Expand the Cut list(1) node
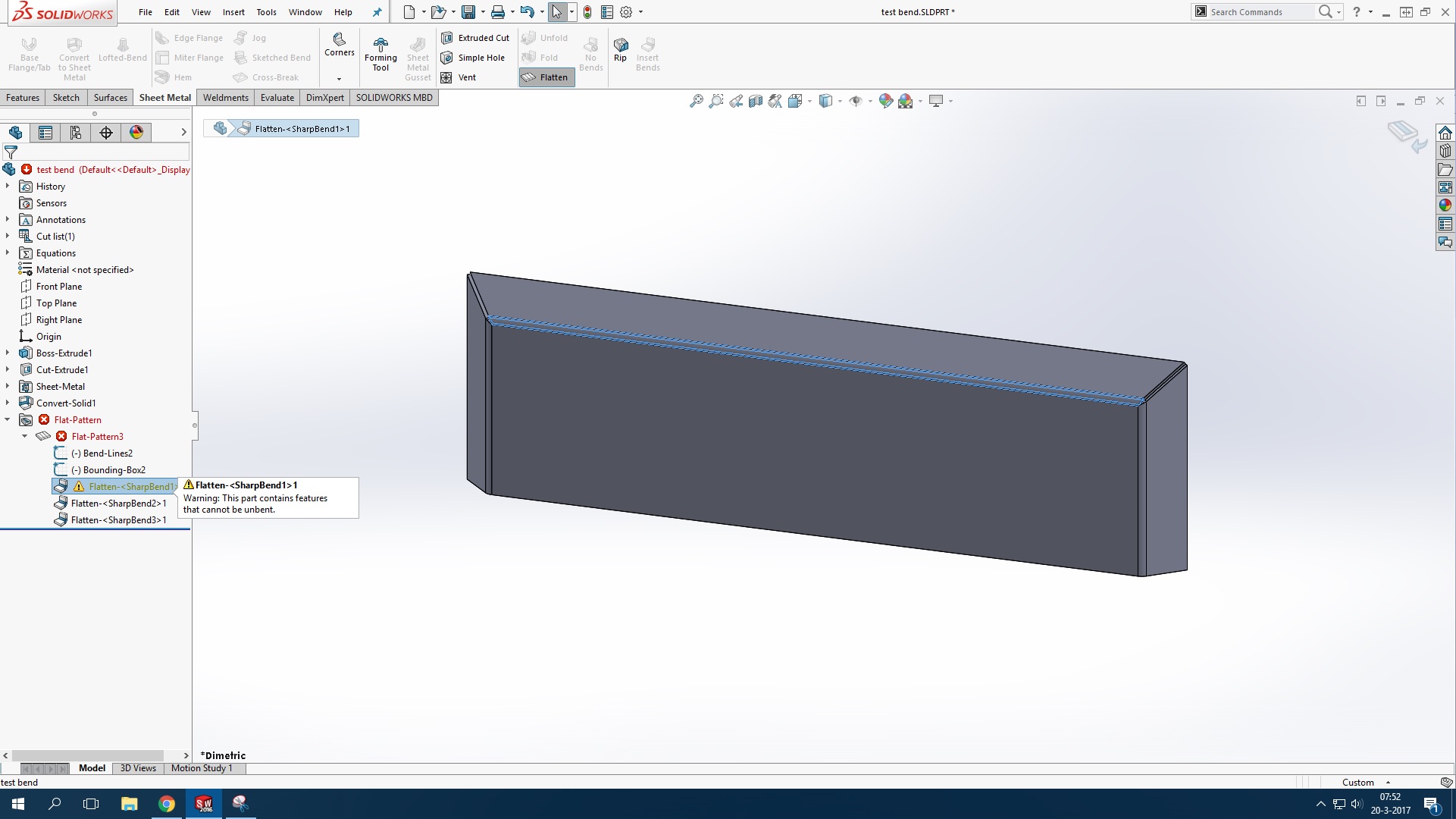Screen dimensions: 1456x819 click(8, 237)
